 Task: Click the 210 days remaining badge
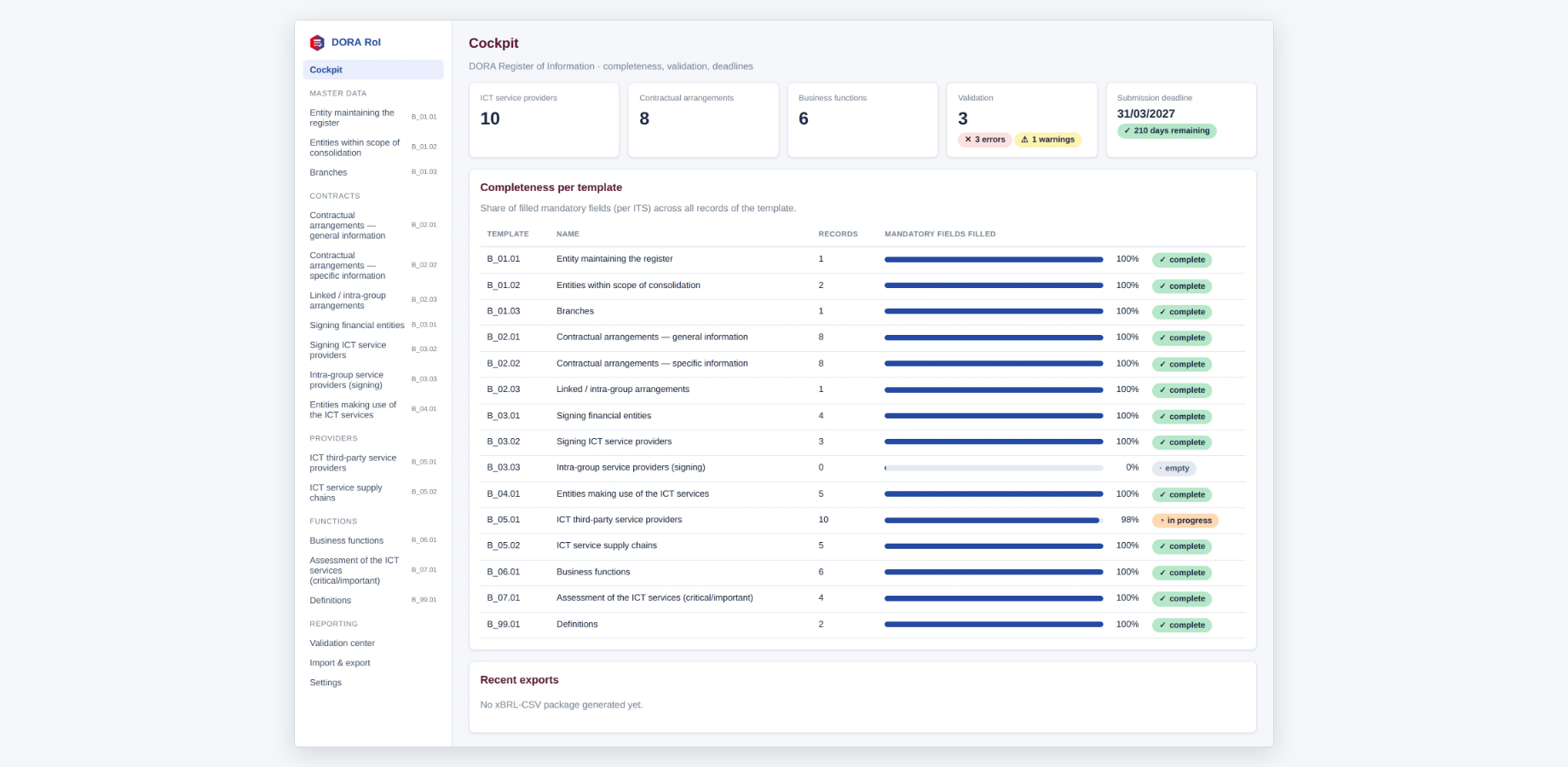coord(1167,131)
